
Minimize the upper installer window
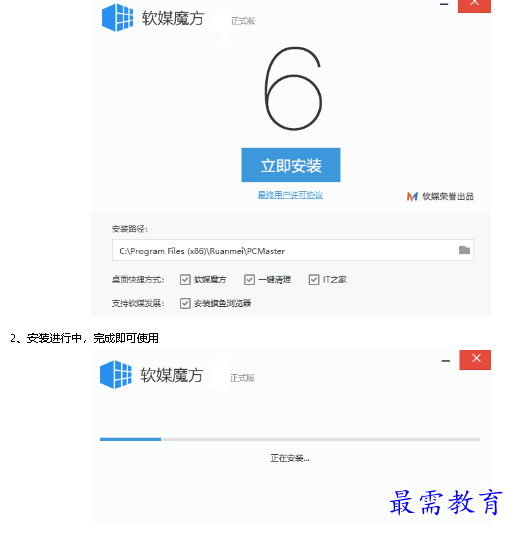coord(444,4)
